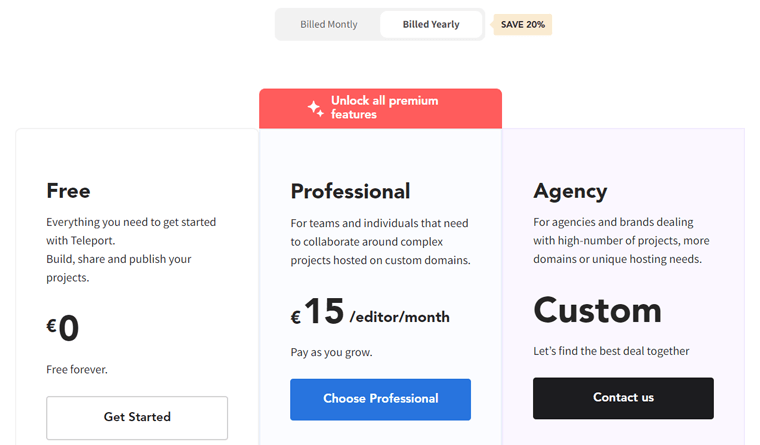Click the sparkle icon in red banner
Screen dimensions: 760x445
click(x=316, y=108)
